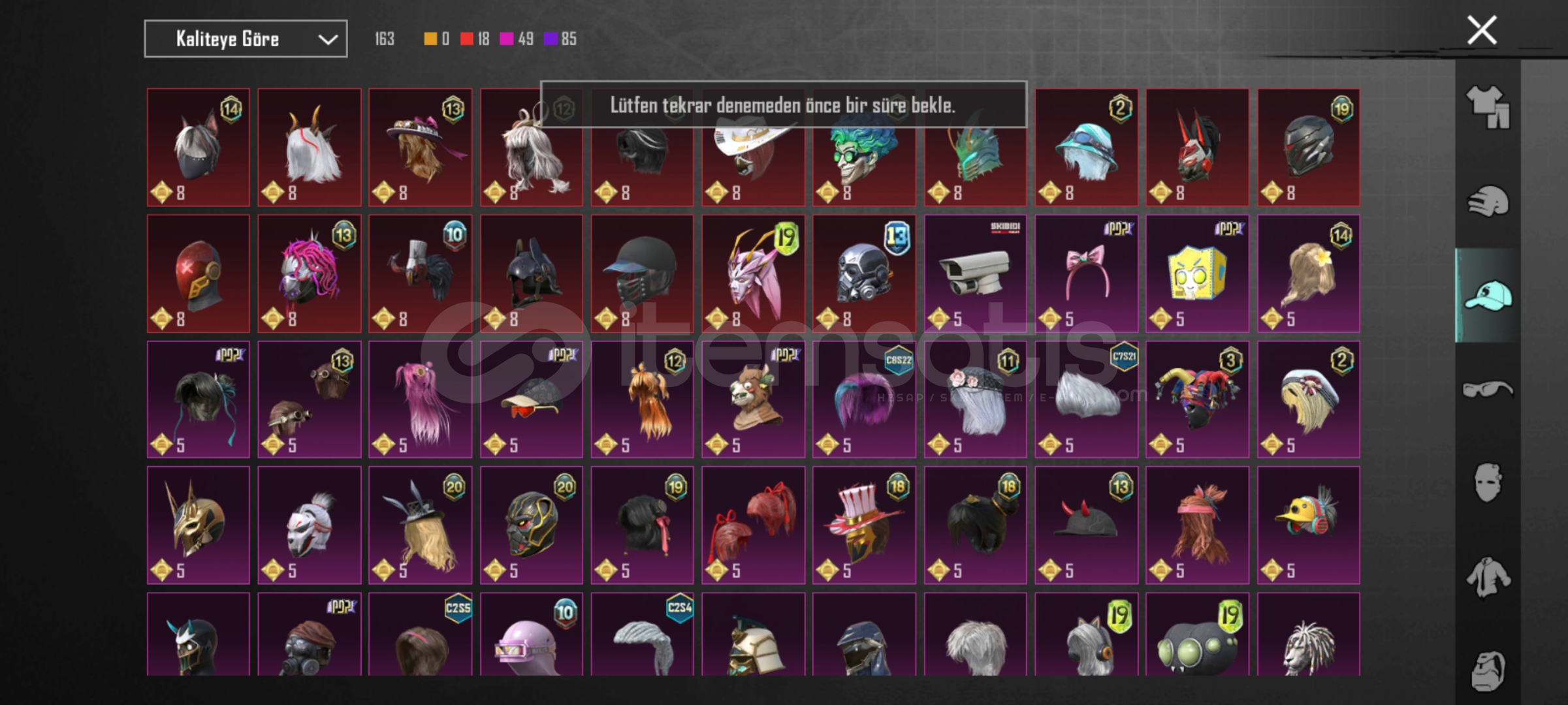Click the purple quality counter showing 85
The width and height of the screenshot is (1568, 705).
560,39
